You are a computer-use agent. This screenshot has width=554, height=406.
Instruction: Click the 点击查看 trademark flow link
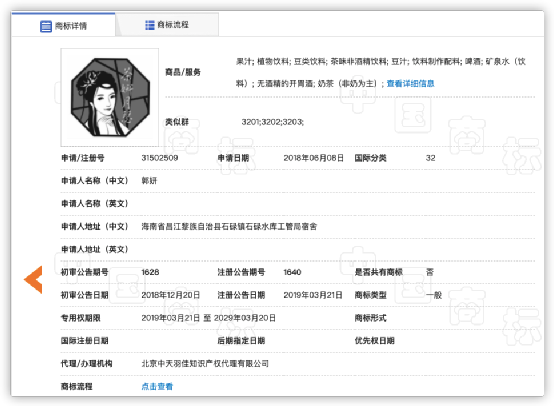coord(157,386)
